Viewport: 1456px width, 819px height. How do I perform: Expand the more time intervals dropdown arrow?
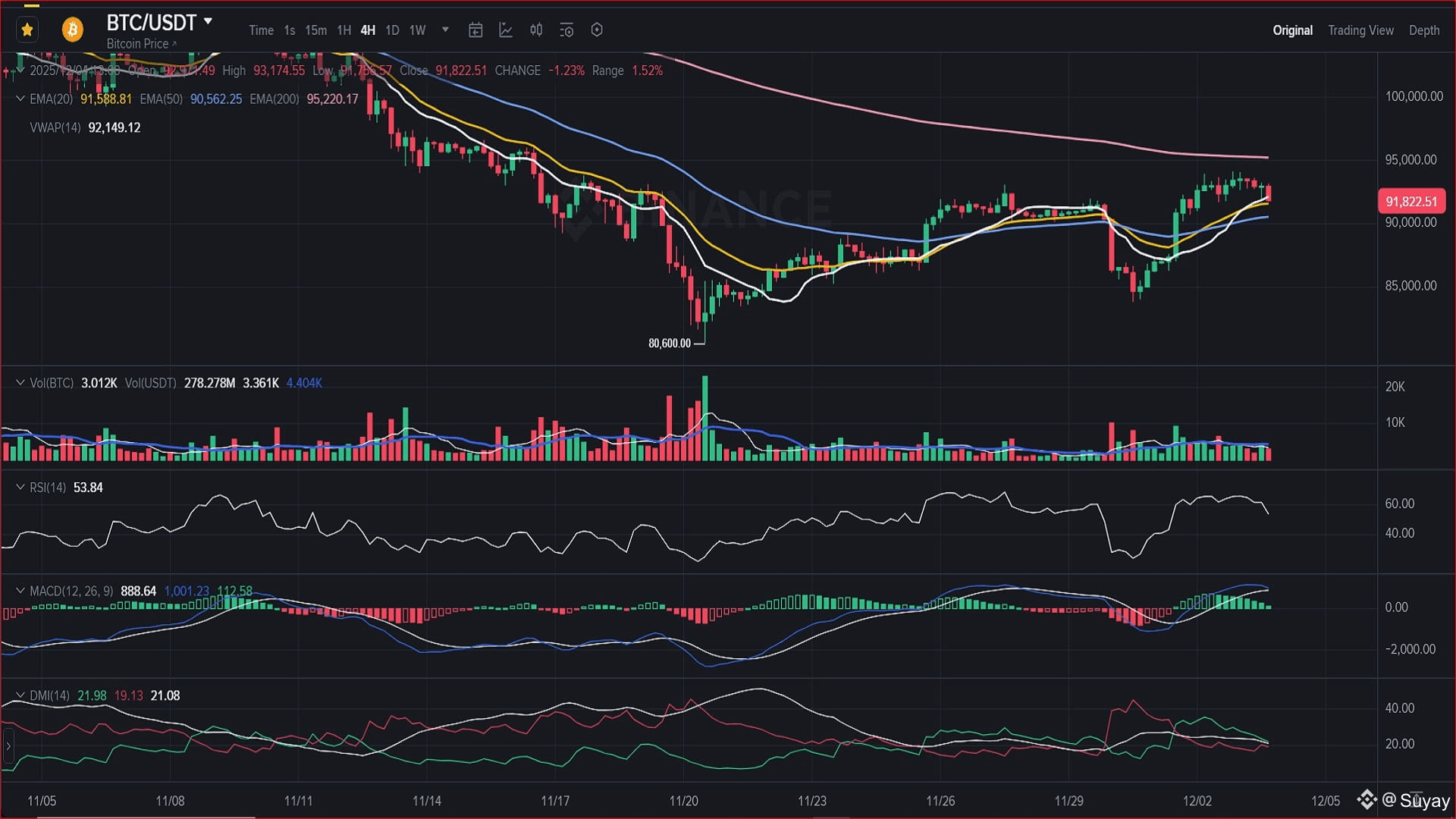coord(445,30)
